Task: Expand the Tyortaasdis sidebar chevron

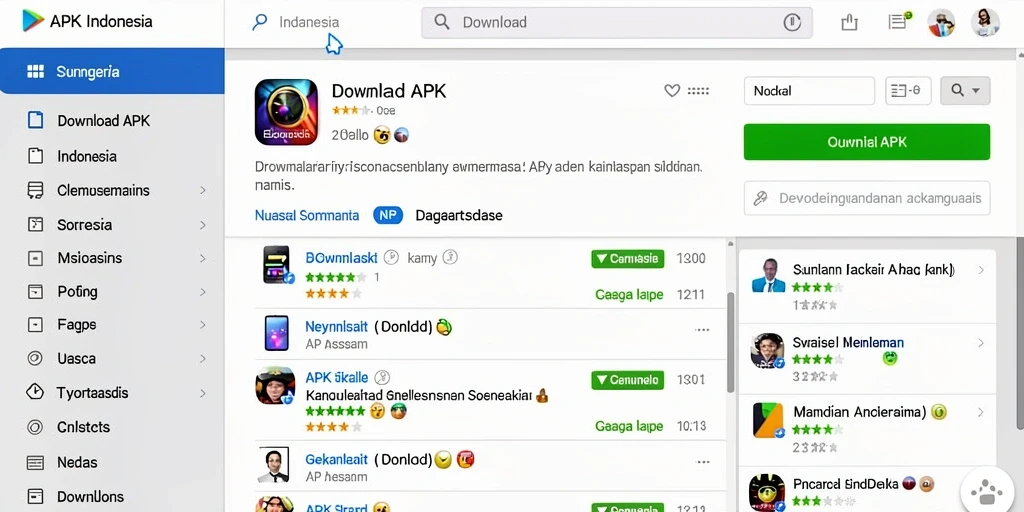Action: (x=203, y=393)
